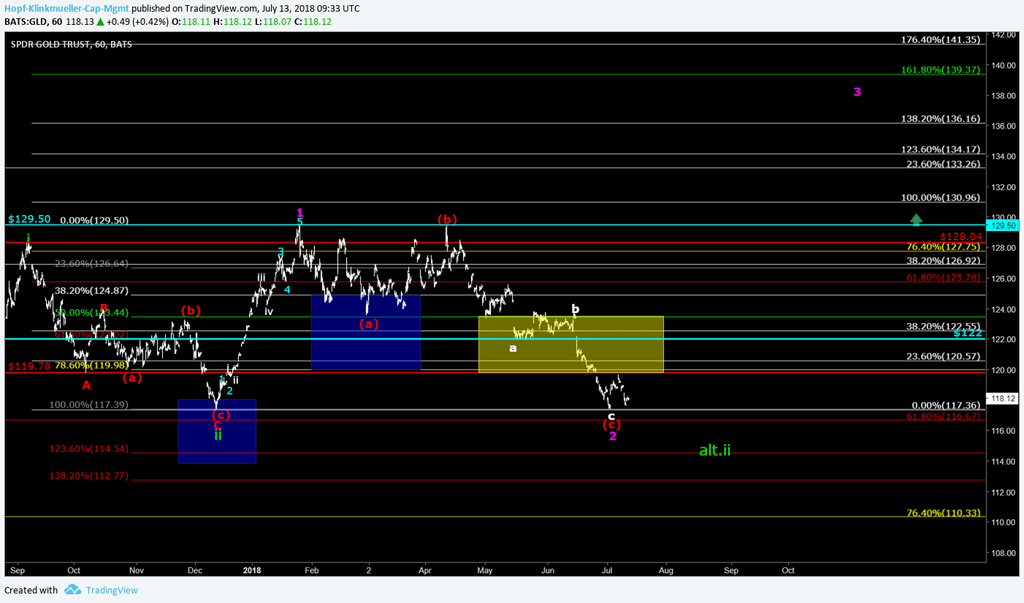This screenshot has height=603, width=1024.
Task: Select the green alt.ii wave label
Action: (x=714, y=450)
